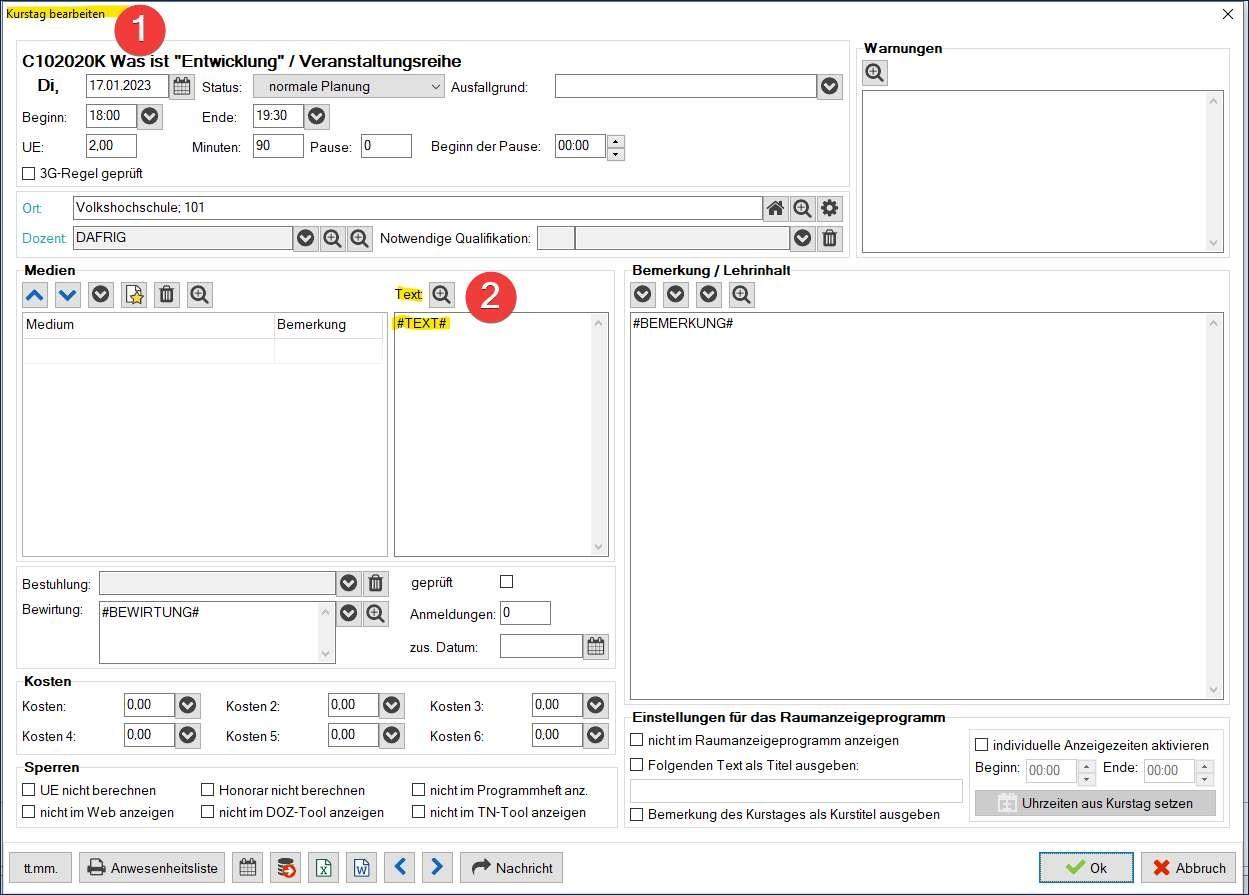Check Bemerkung des Kurstages als Kurstitel ausgeben
Image resolution: width=1249 pixels, height=895 pixels.
pos(637,814)
